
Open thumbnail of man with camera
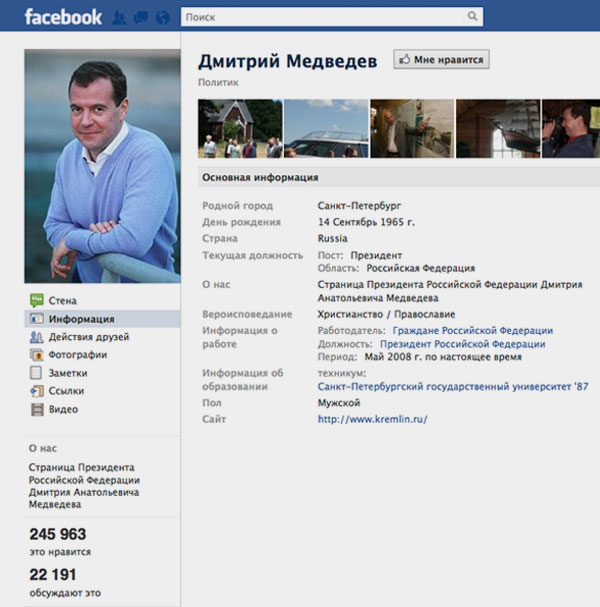tap(571, 129)
